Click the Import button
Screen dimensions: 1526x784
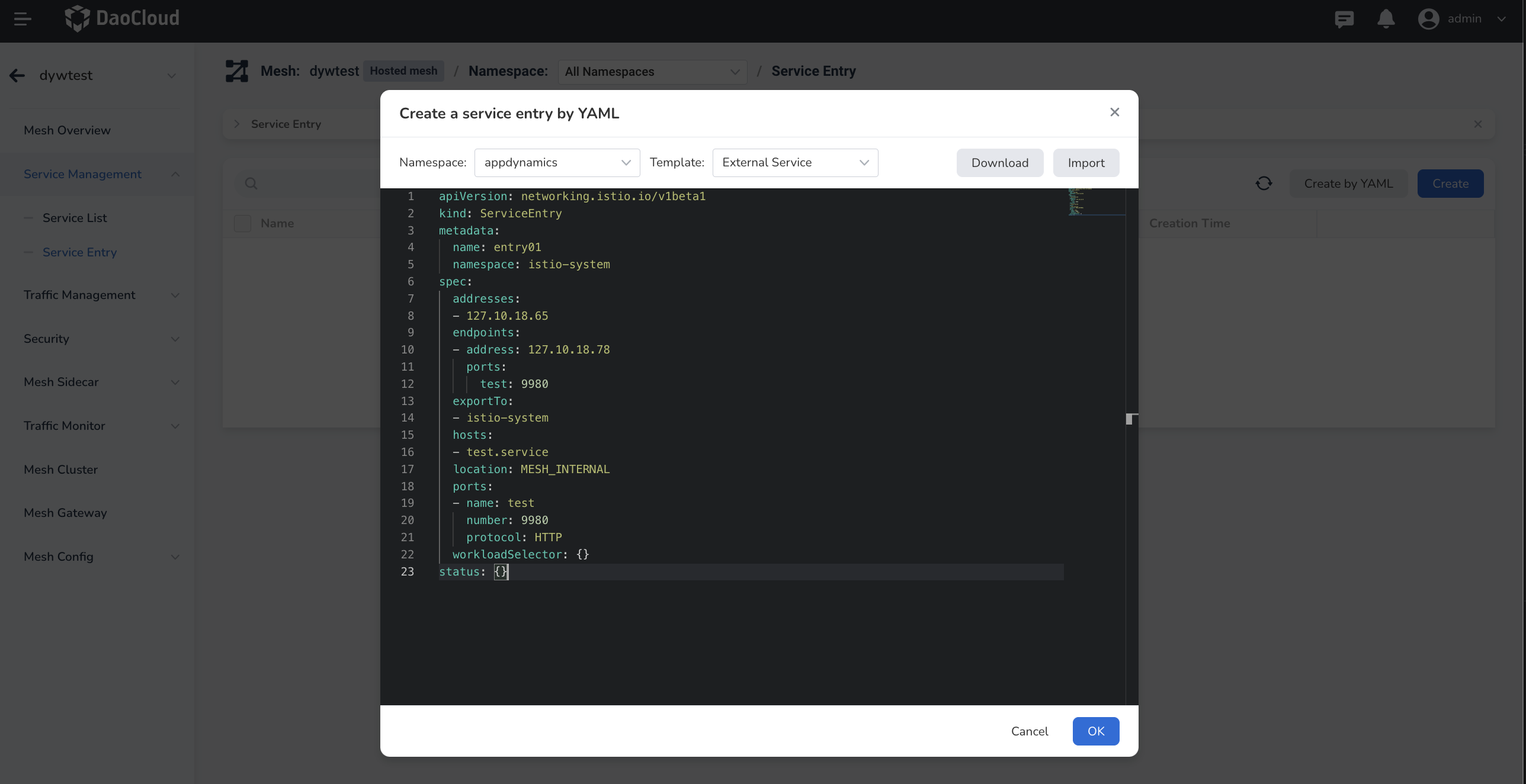(1086, 163)
